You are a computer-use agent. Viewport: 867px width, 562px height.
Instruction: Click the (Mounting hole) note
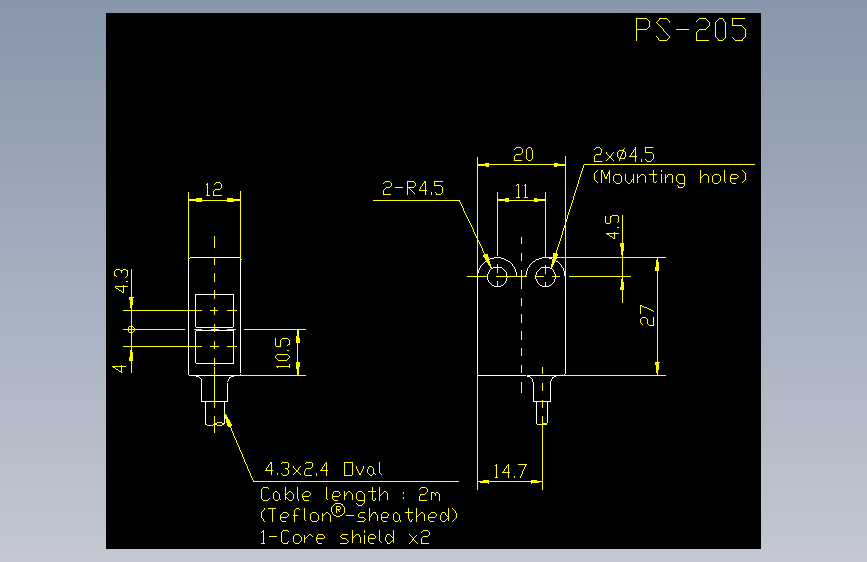[x=670, y=178]
